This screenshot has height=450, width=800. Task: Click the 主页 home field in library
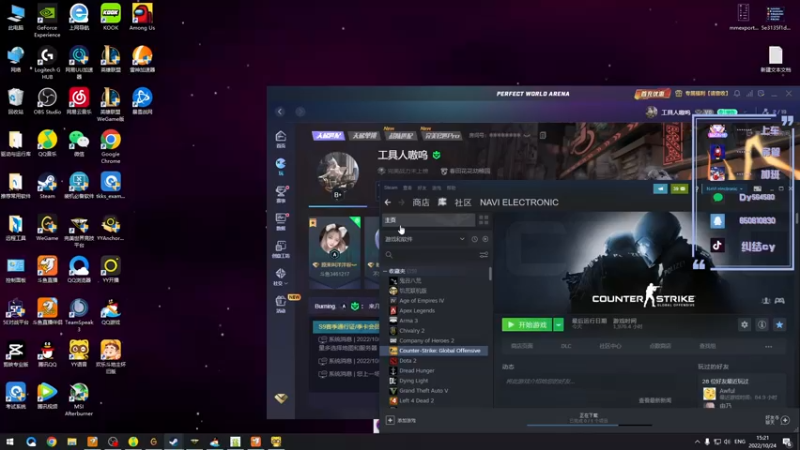429,220
